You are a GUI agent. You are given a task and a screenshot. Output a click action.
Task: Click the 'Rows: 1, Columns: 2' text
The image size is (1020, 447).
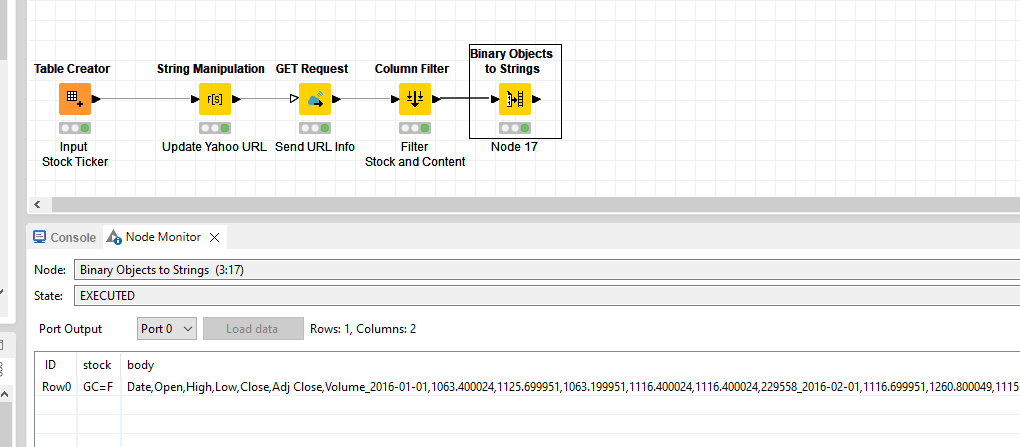coord(363,329)
